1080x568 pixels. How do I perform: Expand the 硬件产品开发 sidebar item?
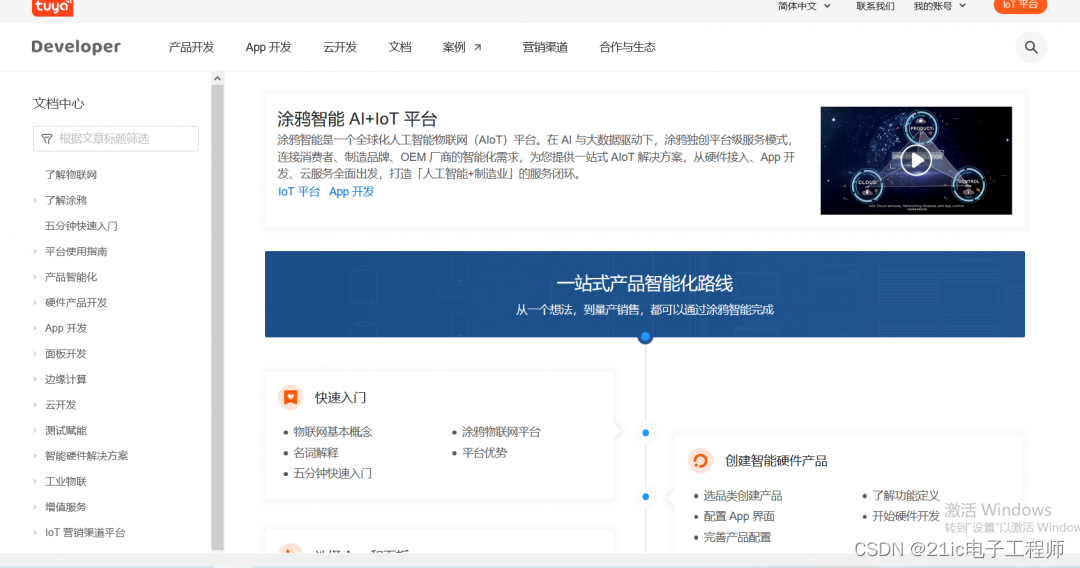(x=35, y=302)
